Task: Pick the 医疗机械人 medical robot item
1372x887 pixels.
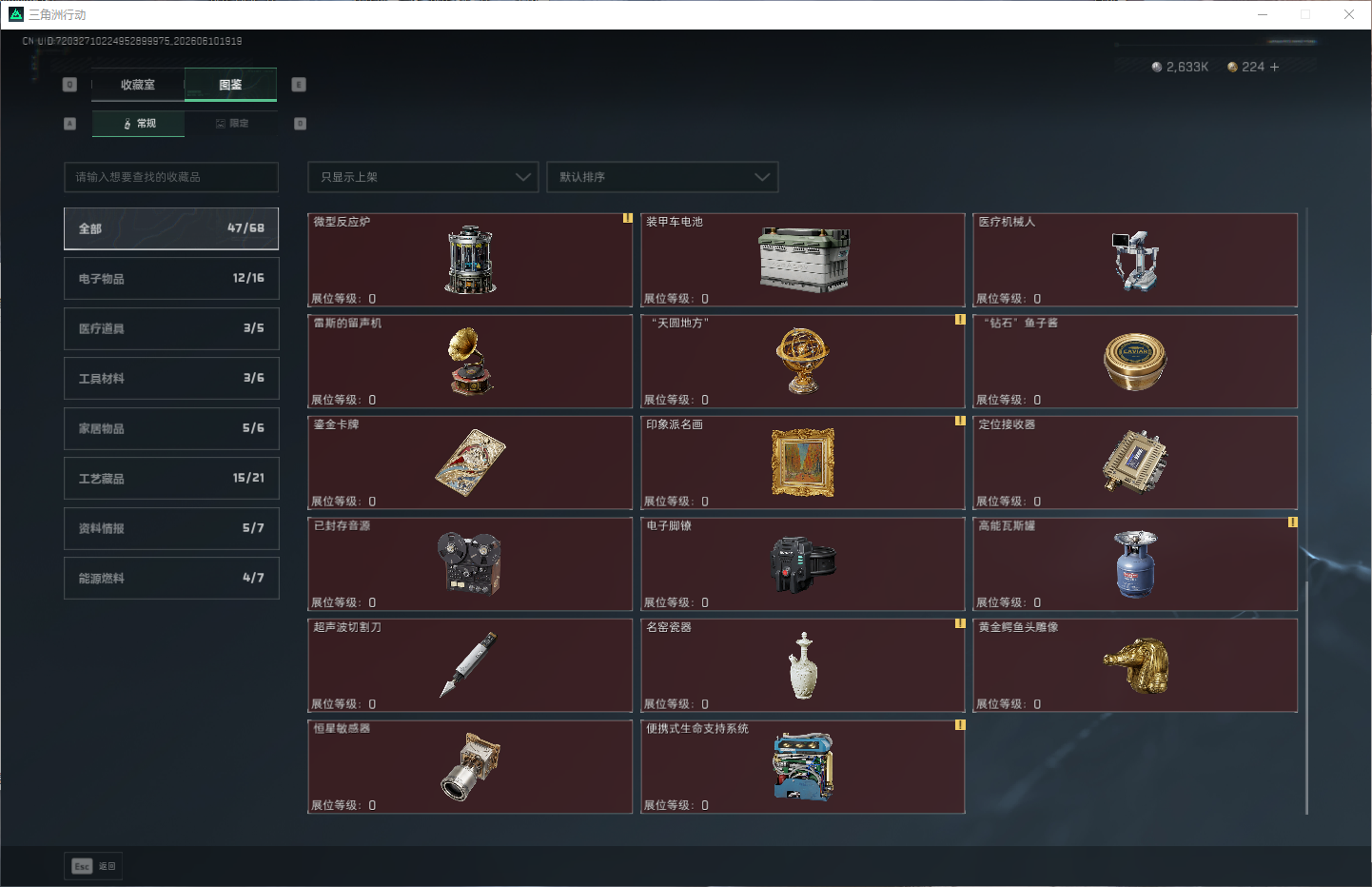Action: (x=1135, y=260)
